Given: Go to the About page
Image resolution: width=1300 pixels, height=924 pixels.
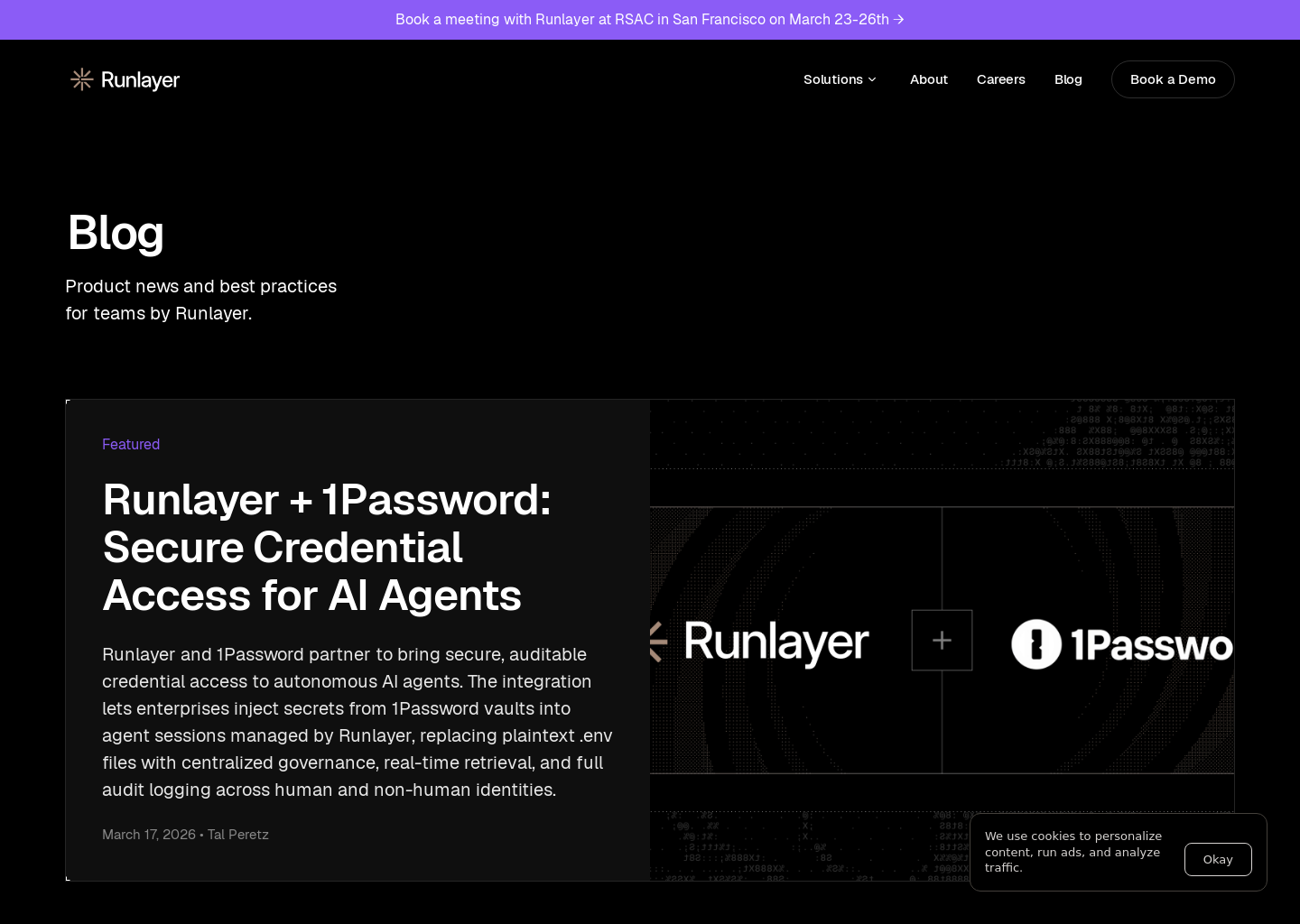Looking at the screenshot, I should click(928, 79).
